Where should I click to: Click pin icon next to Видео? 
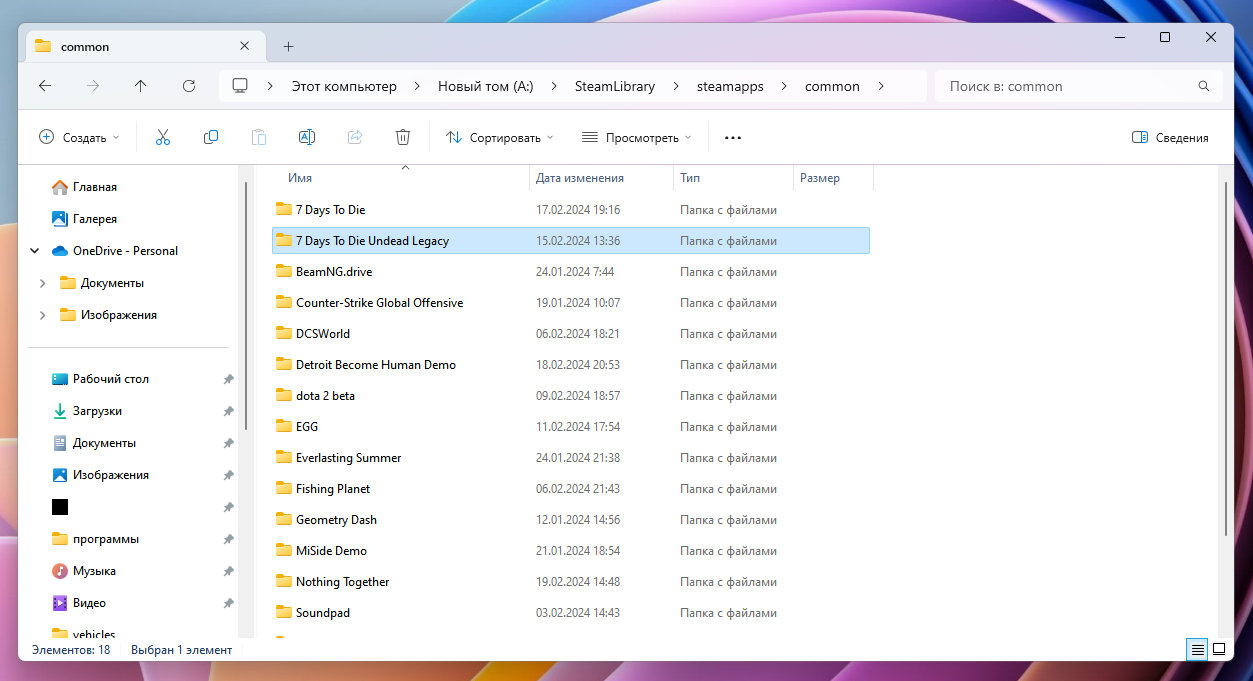coord(229,603)
